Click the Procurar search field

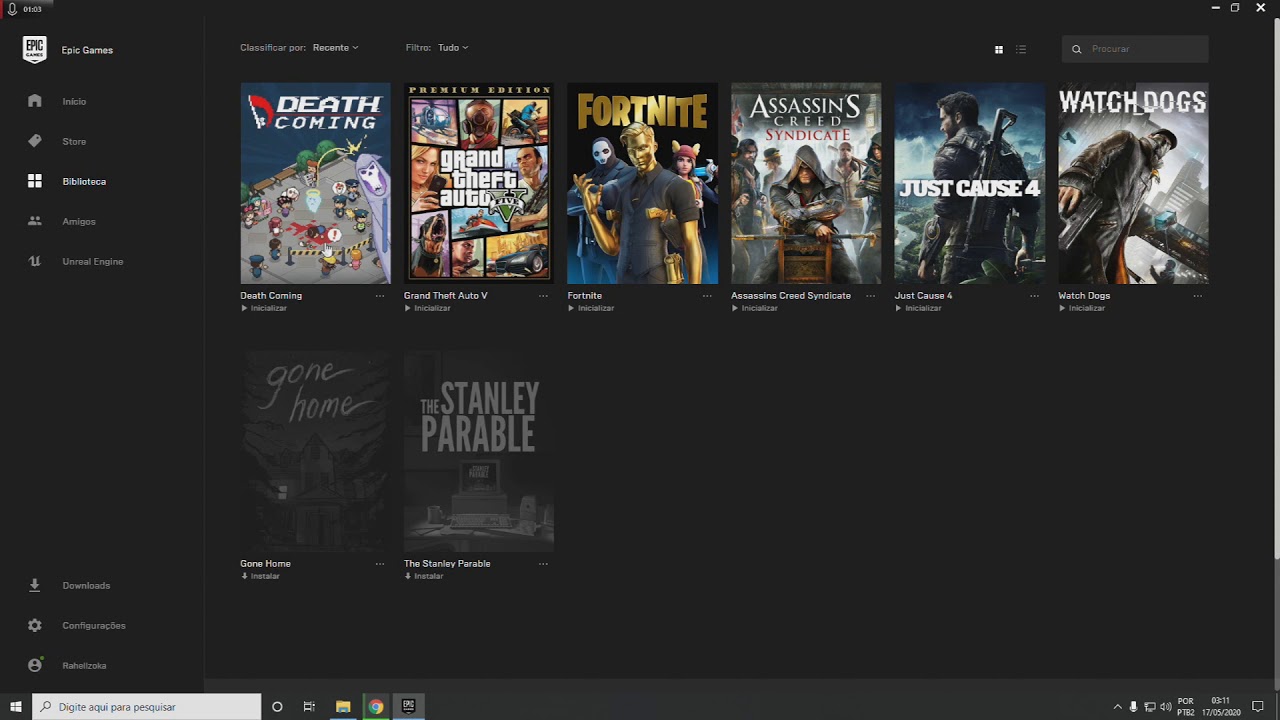tap(1135, 49)
